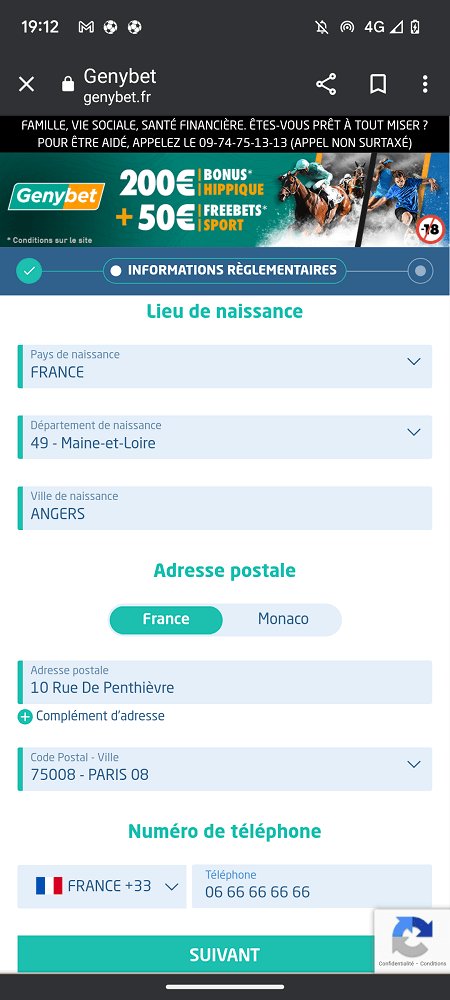Select the Informations Règlementaires step
This screenshot has height=1000, width=450.
224,270
